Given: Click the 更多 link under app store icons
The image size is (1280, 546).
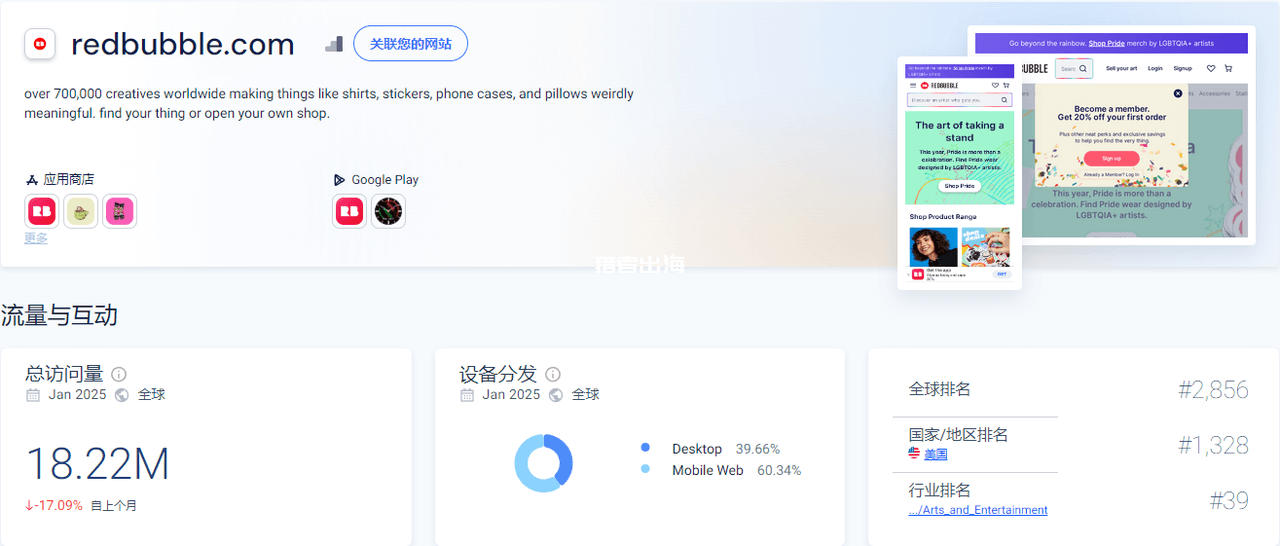Looking at the screenshot, I should coord(36,238).
